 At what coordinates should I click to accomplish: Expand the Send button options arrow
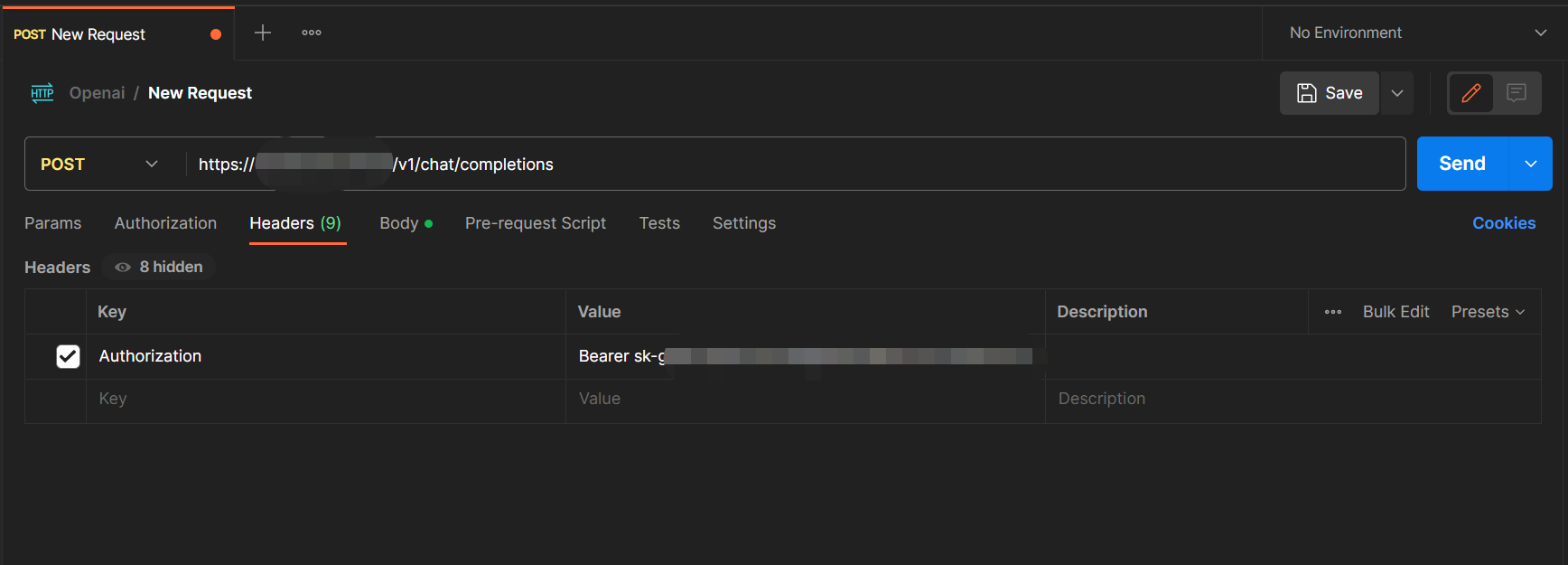click(x=1531, y=164)
